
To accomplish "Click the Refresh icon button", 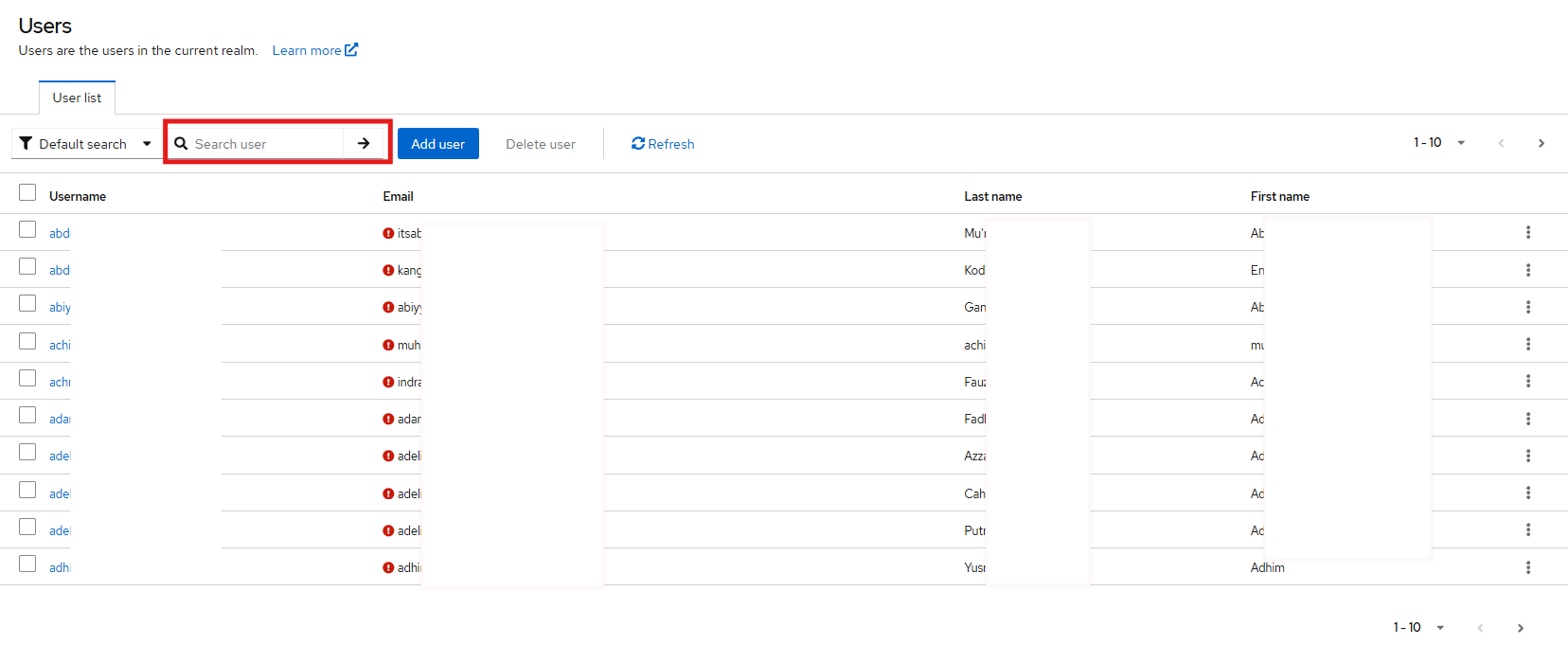I will tap(638, 144).
